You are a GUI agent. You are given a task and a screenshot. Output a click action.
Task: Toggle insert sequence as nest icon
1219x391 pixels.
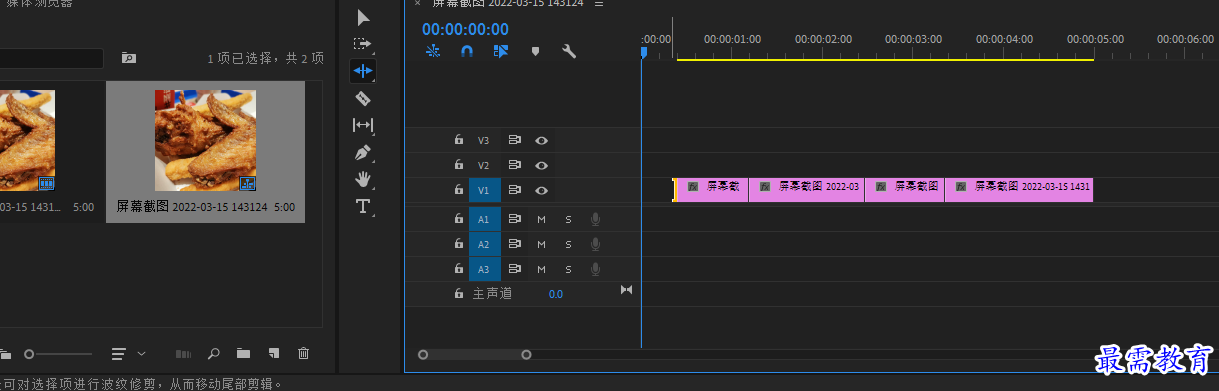point(433,51)
